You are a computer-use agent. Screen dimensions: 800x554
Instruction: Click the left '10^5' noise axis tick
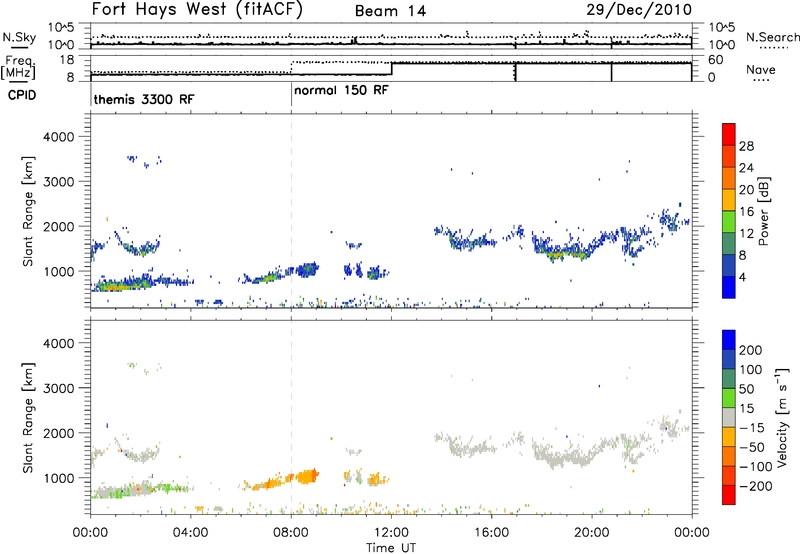pyautogui.click(x=61, y=27)
